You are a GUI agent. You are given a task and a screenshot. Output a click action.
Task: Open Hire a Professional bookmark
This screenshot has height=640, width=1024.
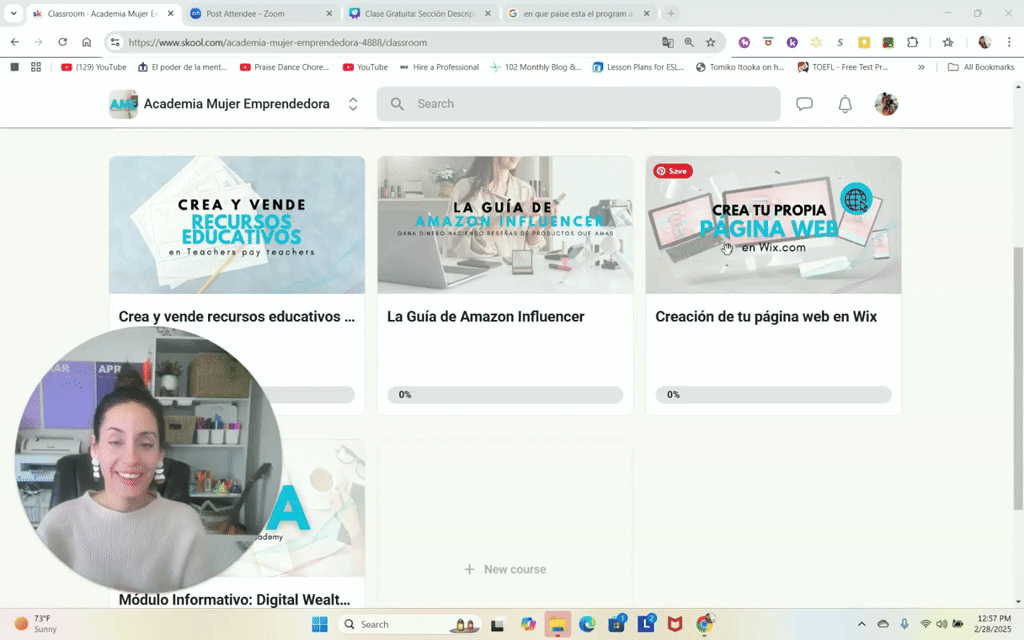(439, 67)
